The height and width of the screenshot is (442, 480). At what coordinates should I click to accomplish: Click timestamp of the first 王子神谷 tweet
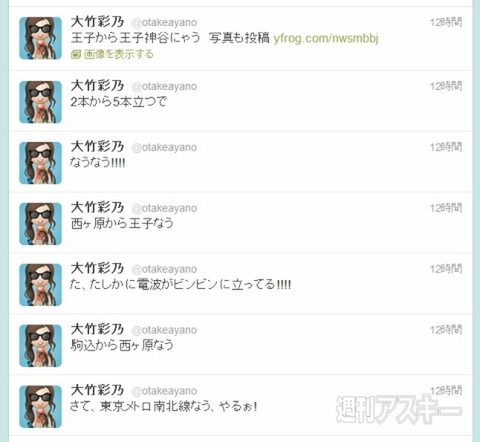[446, 22]
